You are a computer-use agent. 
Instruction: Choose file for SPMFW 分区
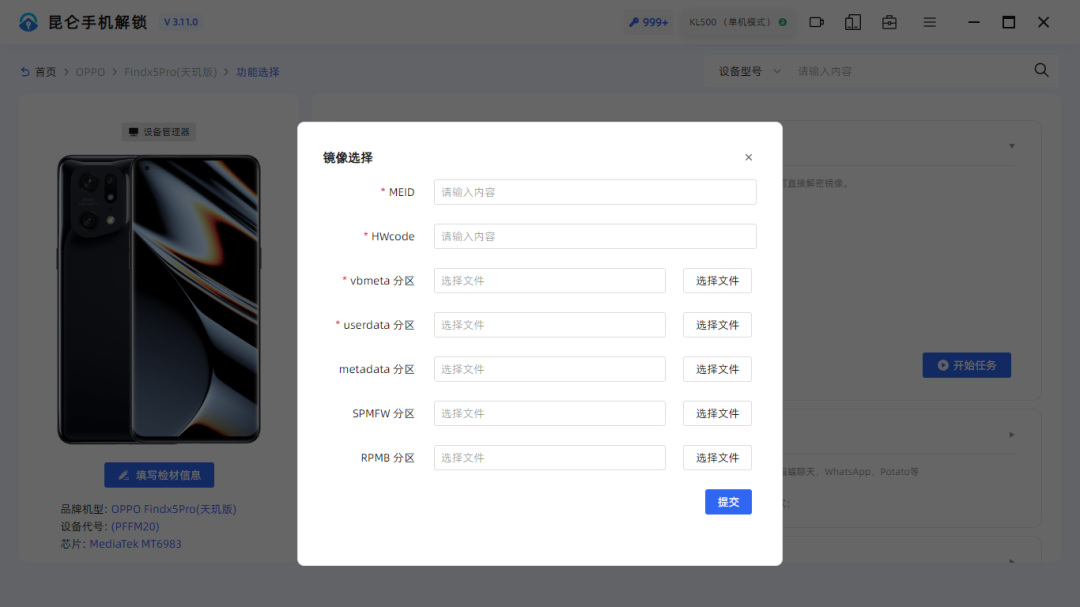point(717,413)
